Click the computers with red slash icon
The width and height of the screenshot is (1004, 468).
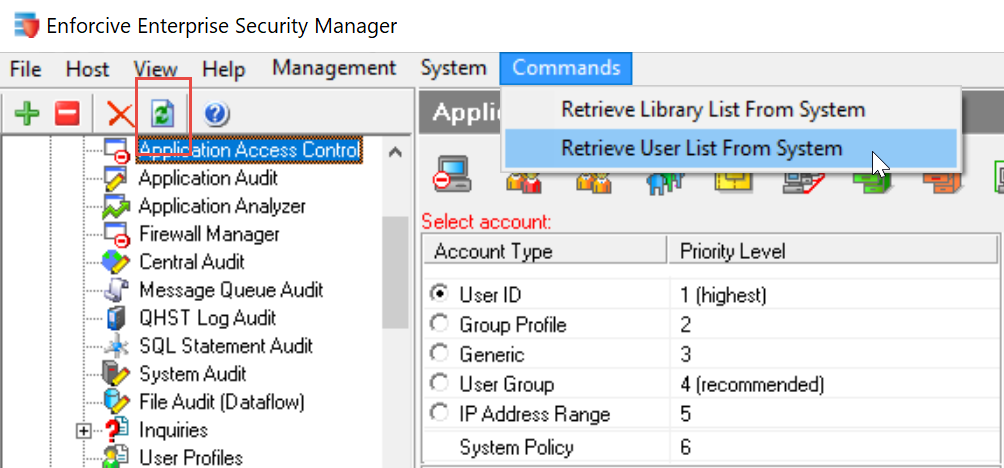[803, 181]
